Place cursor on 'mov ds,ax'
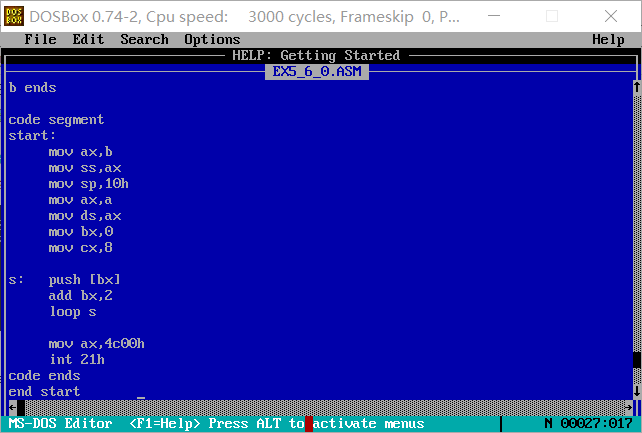 84,216
